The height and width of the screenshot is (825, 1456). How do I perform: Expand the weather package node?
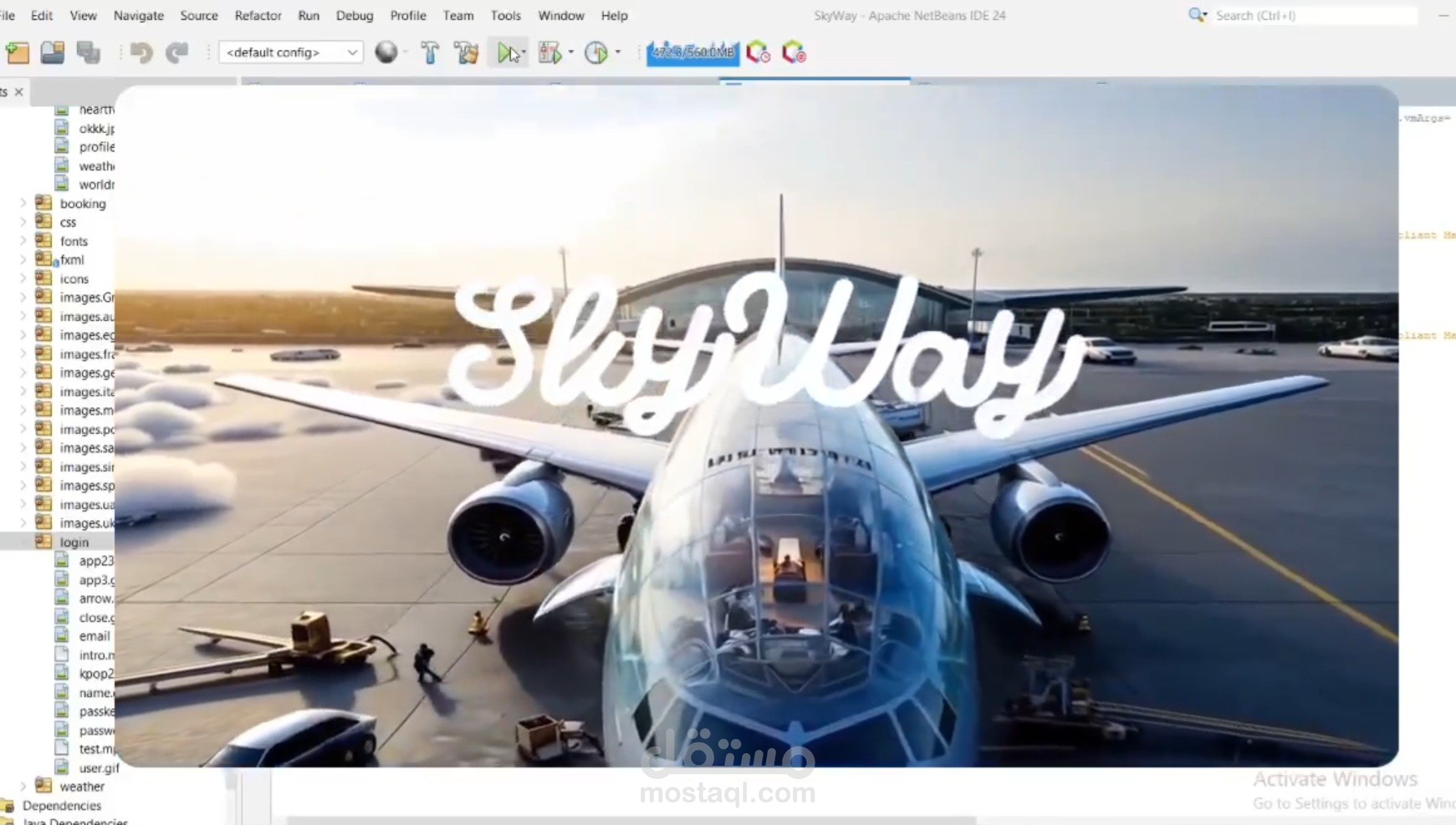(23, 787)
